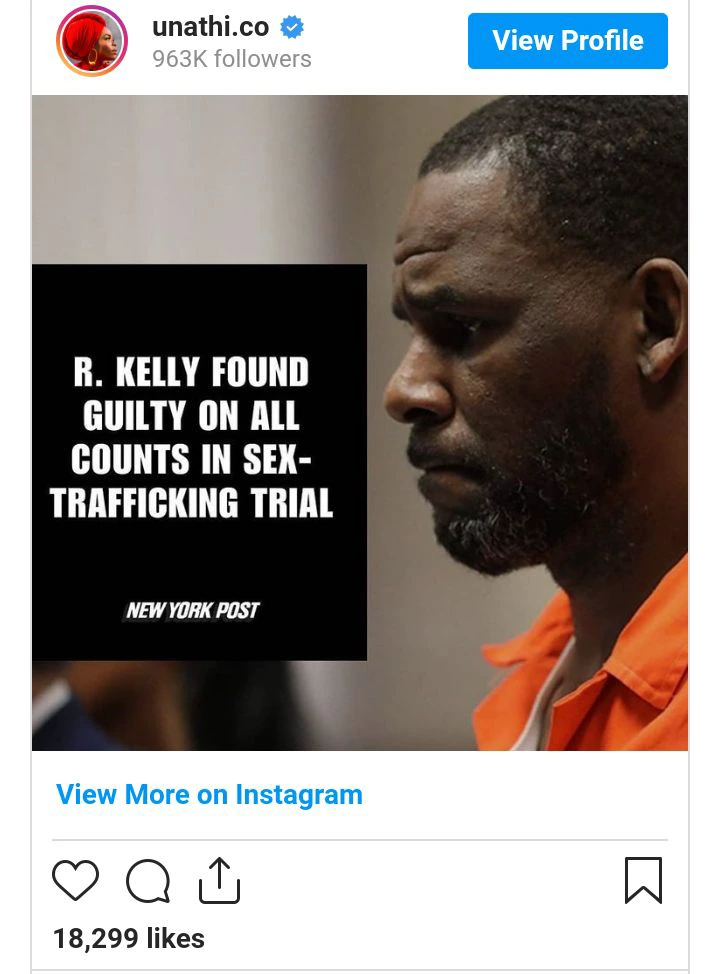The image size is (720, 974).
Task: Open the unathi.co profile picture avatar
Action: [x=92, y=41]
